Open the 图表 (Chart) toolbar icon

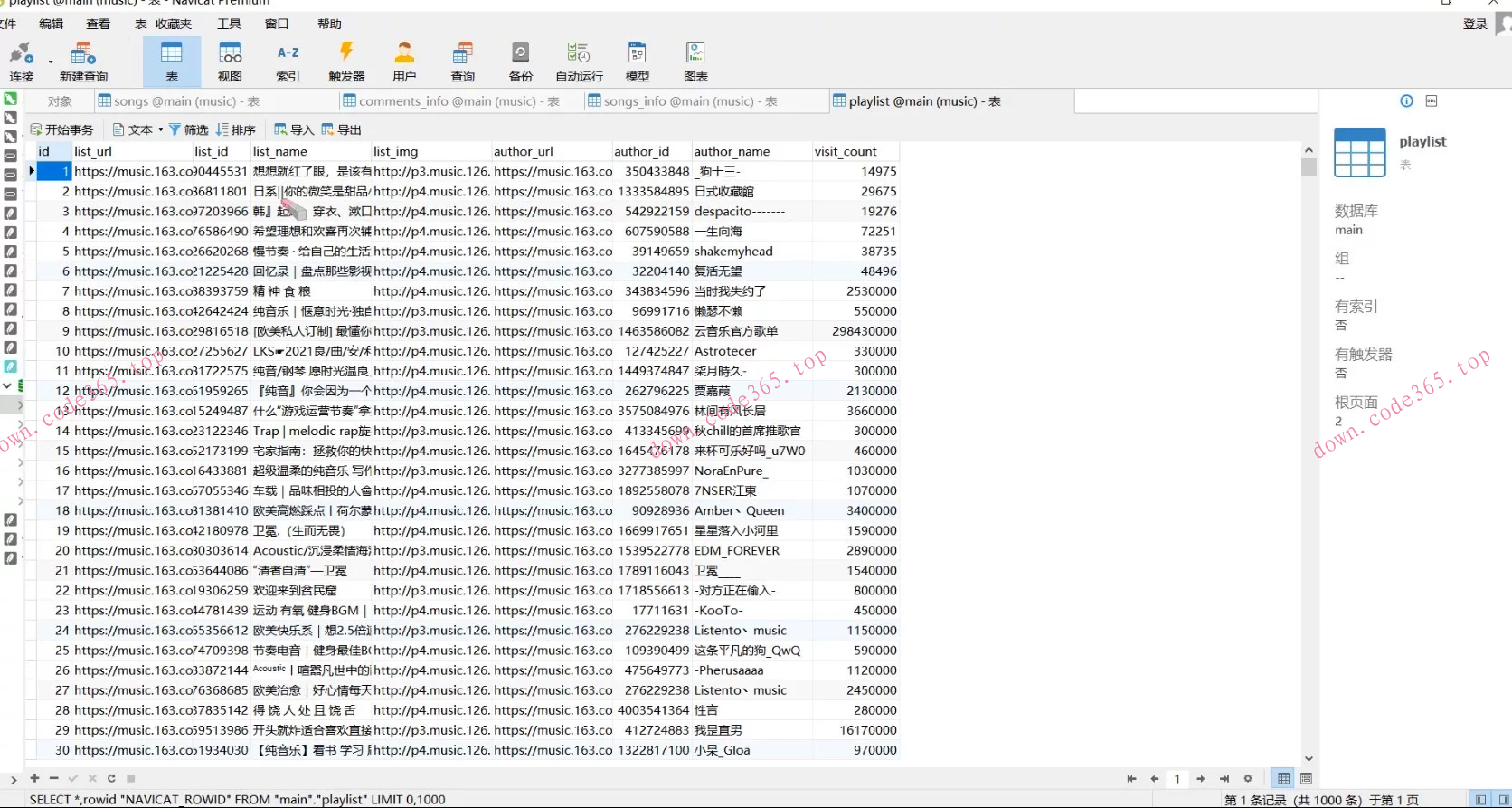click(695, 62)
